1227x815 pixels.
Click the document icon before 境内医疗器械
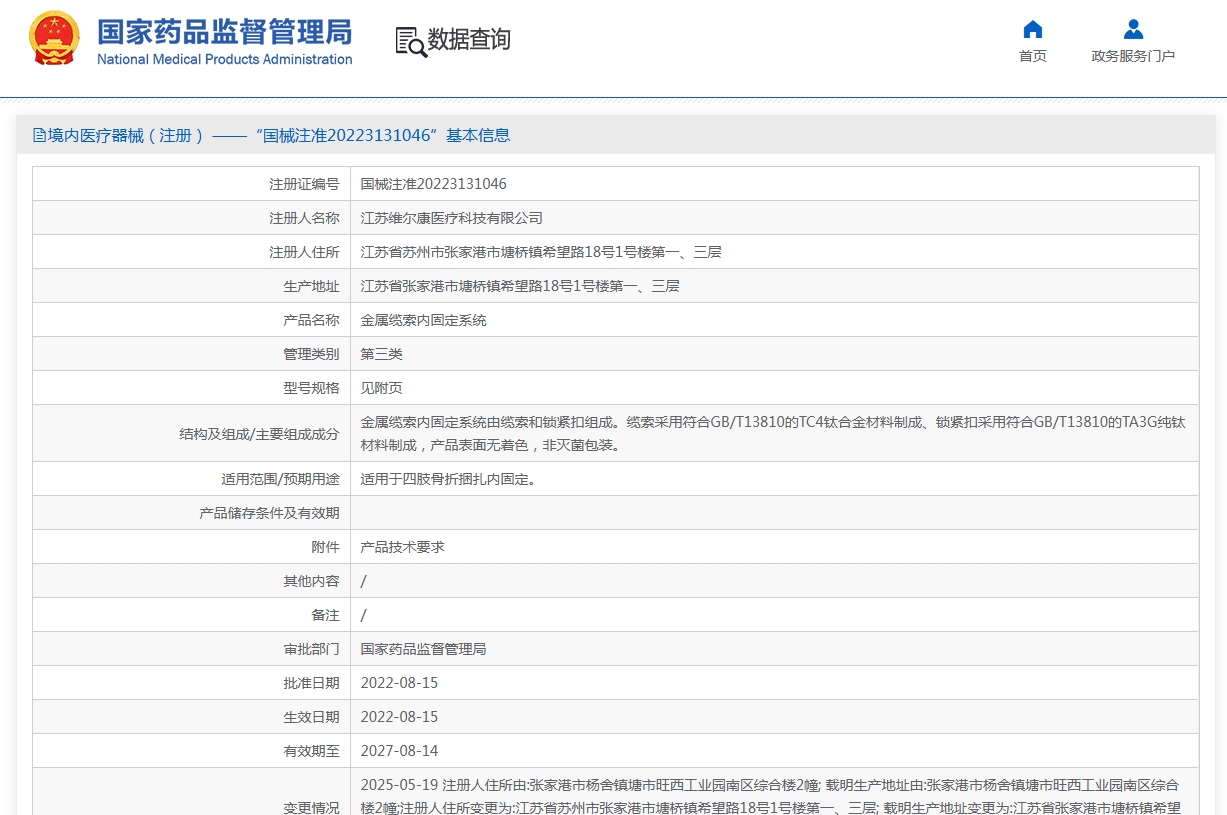pos(39,135)
